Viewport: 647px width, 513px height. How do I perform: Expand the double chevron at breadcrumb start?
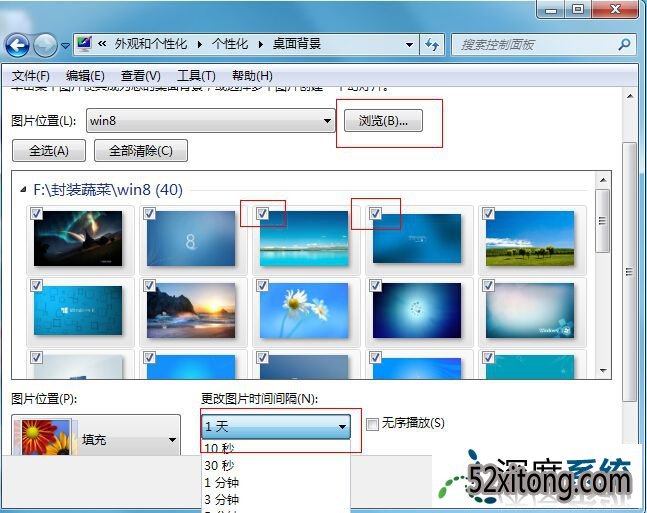click(102, 44)
